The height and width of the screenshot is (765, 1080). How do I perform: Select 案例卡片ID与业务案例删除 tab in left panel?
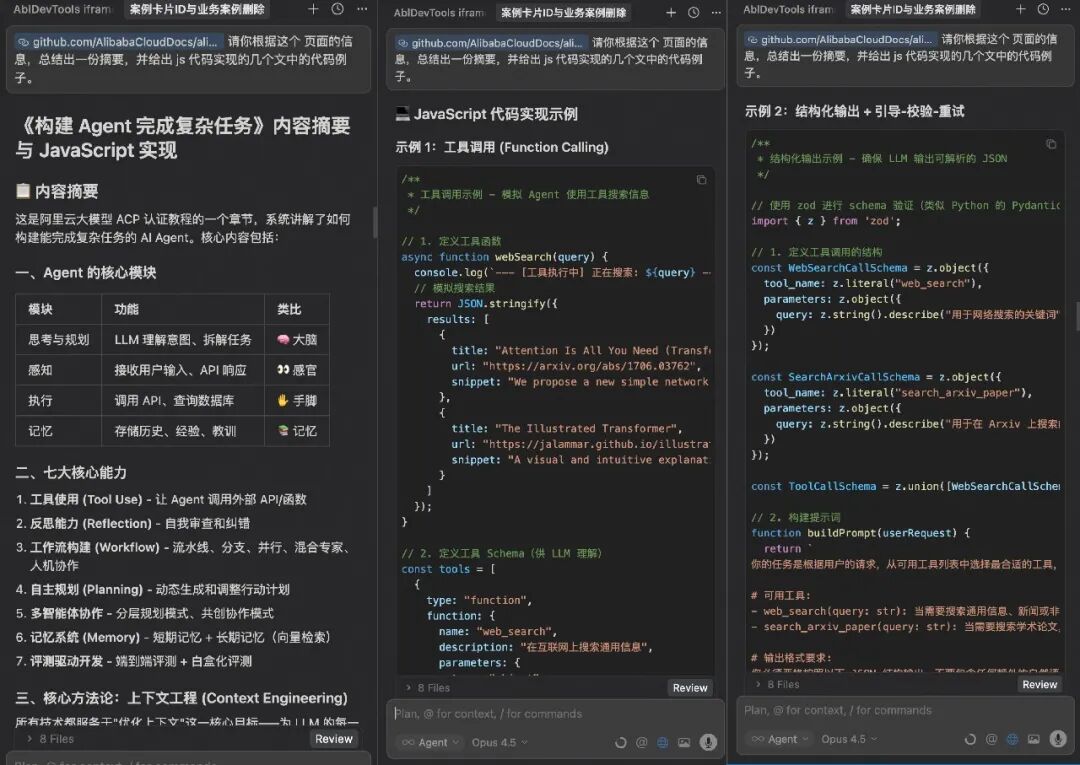(197, 9)
